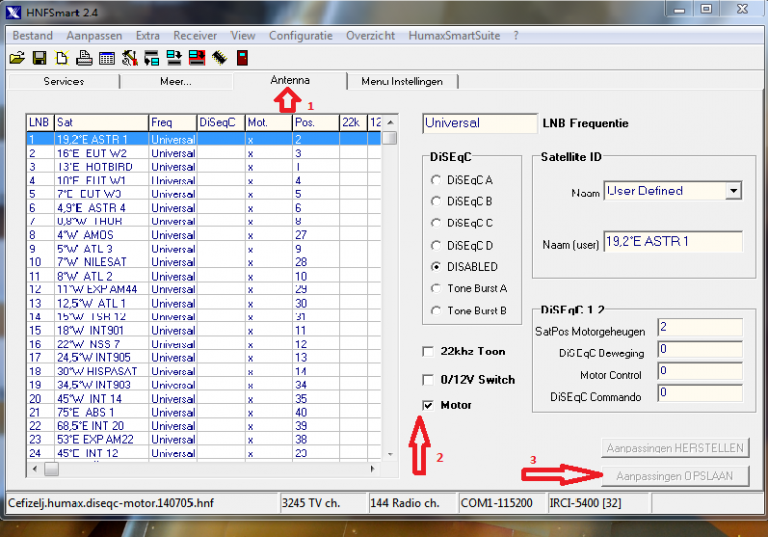Uncheck the Motor checkbox
Viewport: 768px width, 537px height.
coord(429,406)
